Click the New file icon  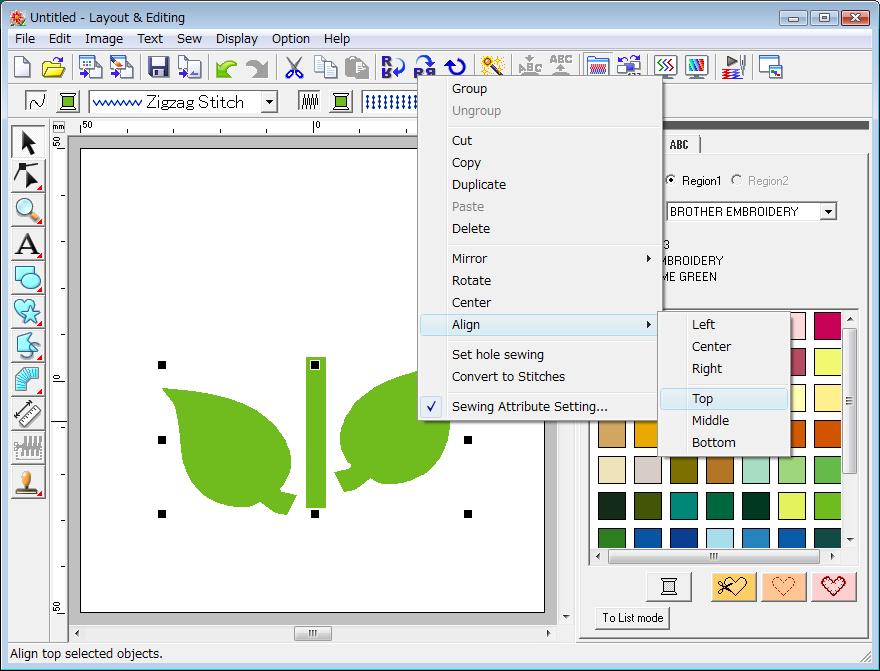coord(22,67)
